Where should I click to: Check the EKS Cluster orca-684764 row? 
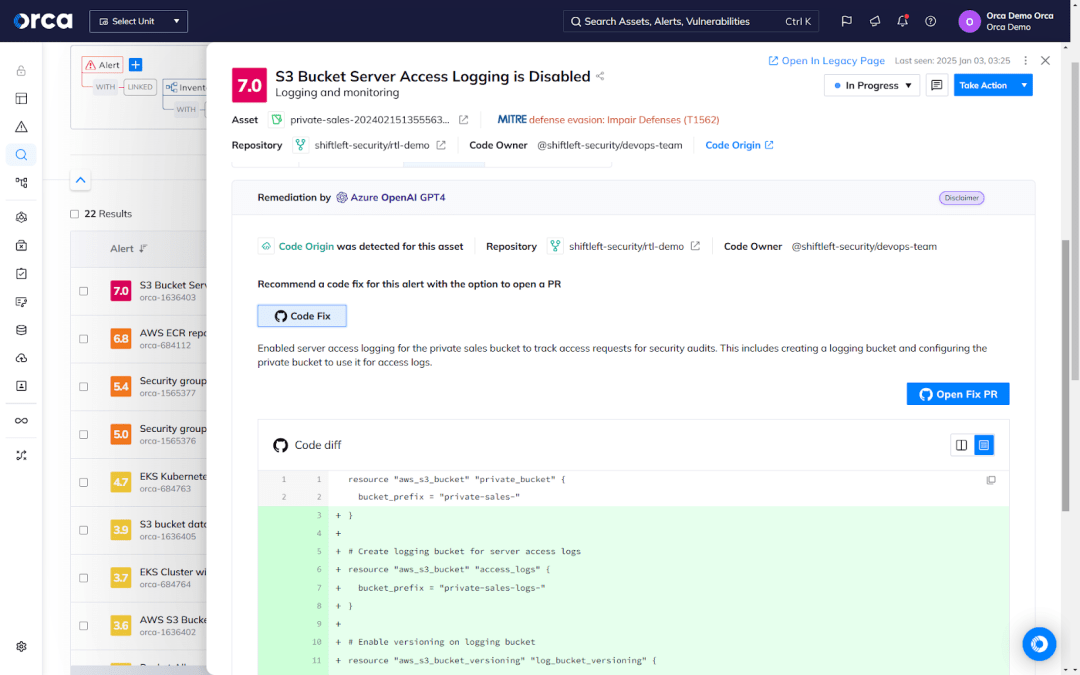coord(83,578)
